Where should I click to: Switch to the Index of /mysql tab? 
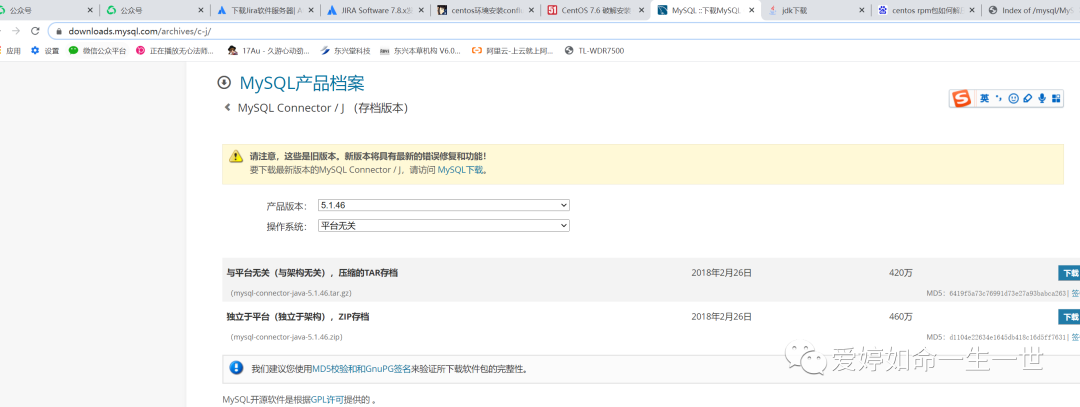(x=1030, y=10)
